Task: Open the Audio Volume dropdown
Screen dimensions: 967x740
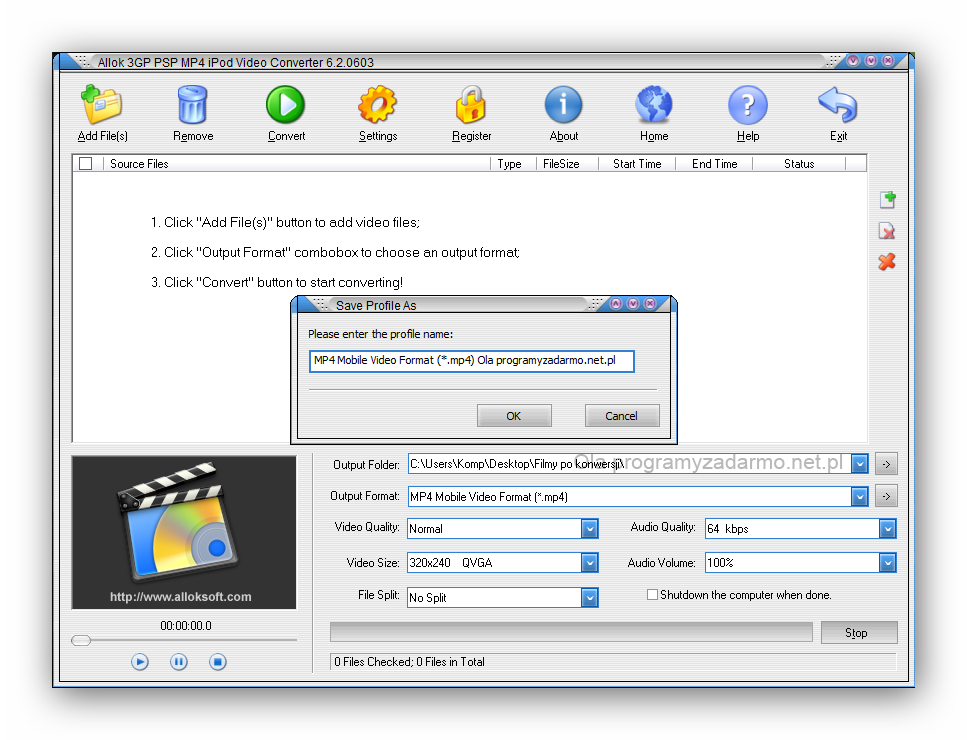Action: click(x=887, y=562)
